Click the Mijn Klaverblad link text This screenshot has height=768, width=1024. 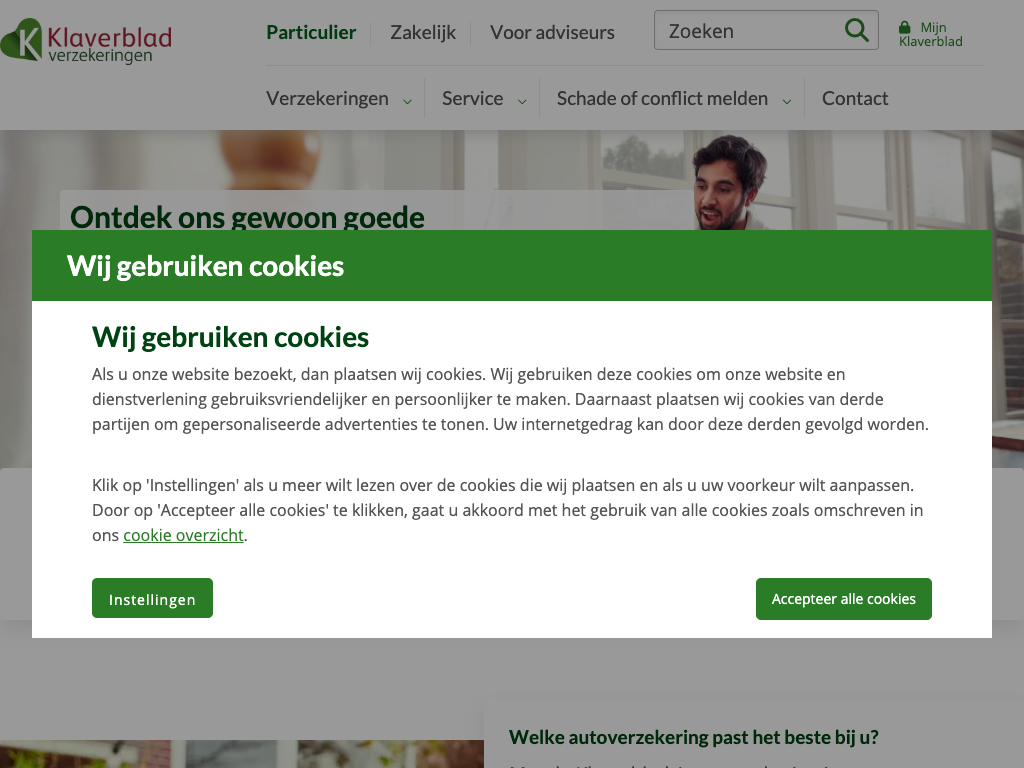931,35
